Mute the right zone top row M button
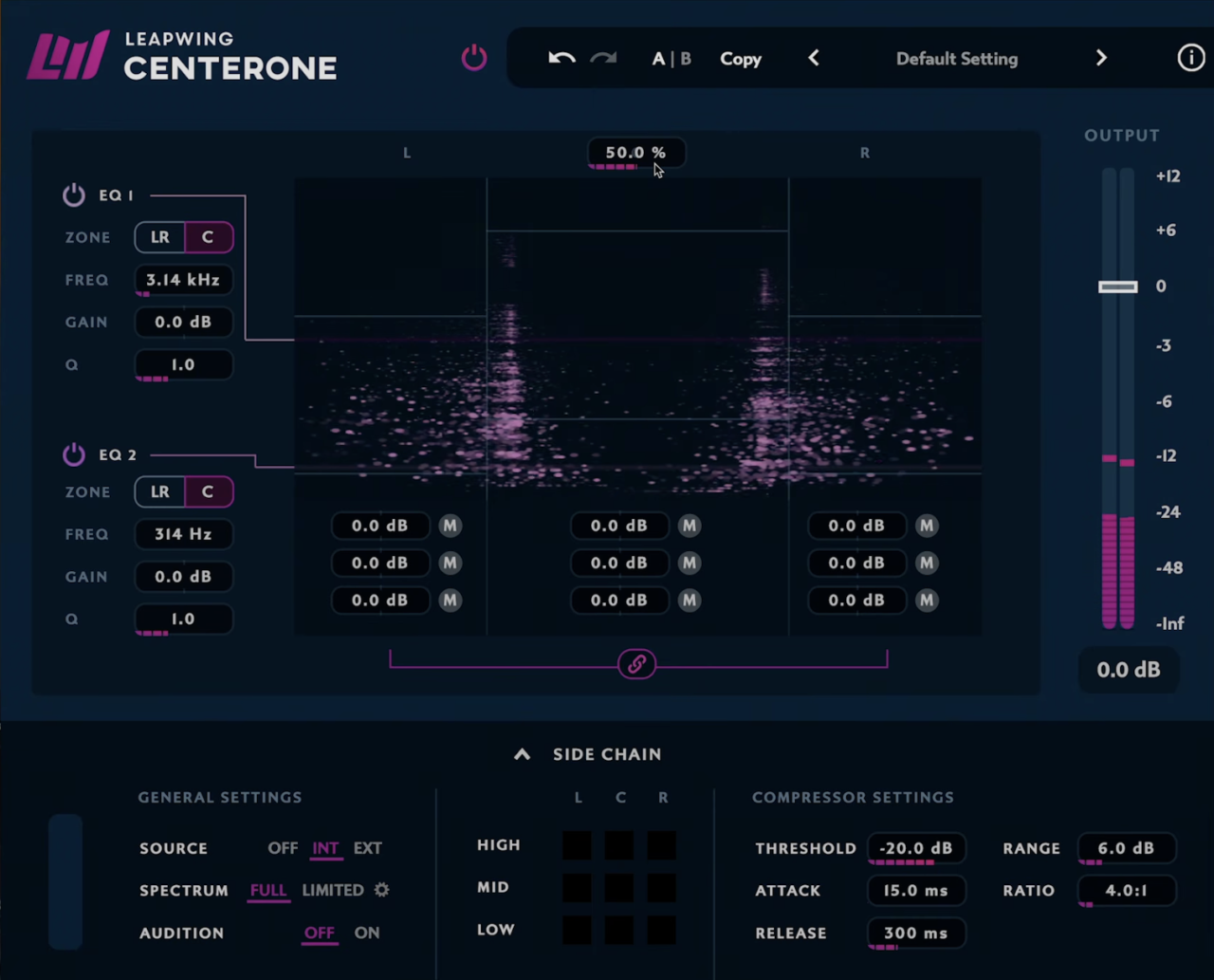 pyautogui.click(x=927, y=526)
